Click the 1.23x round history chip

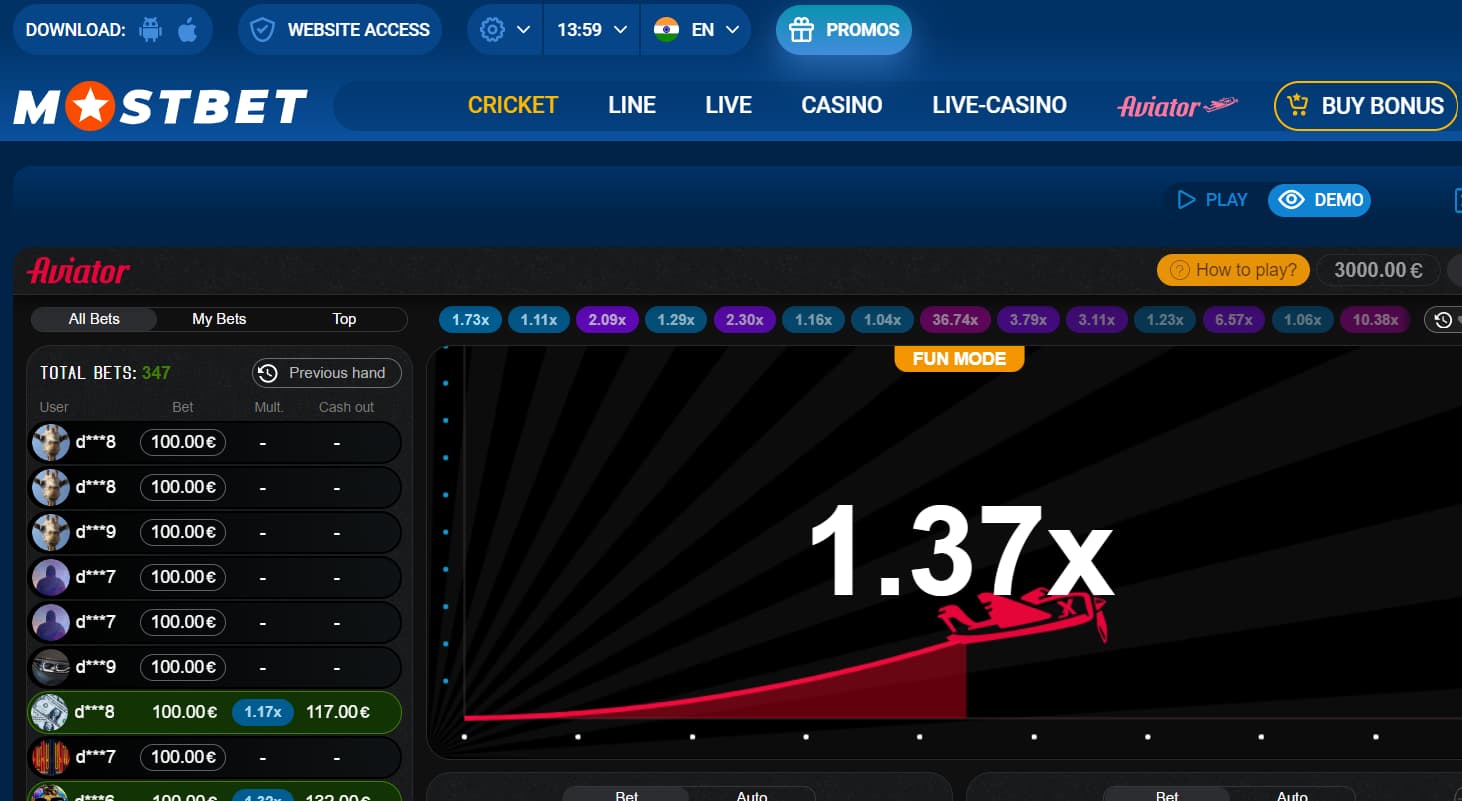[1165, 320]
